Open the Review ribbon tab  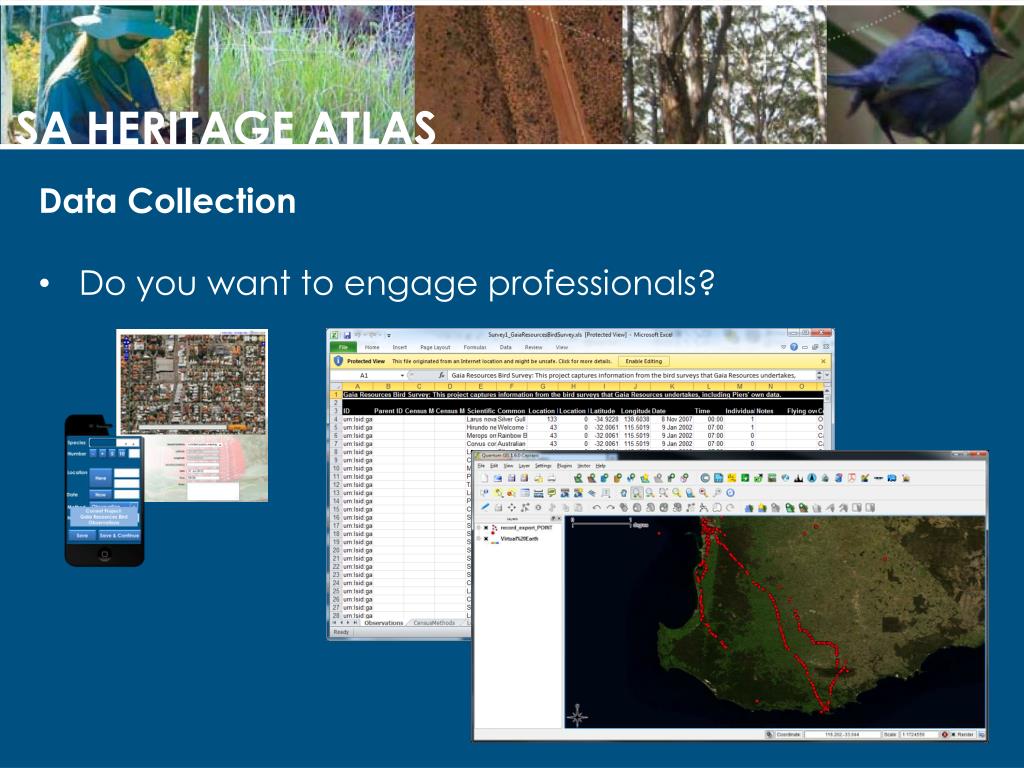point(533,347)
